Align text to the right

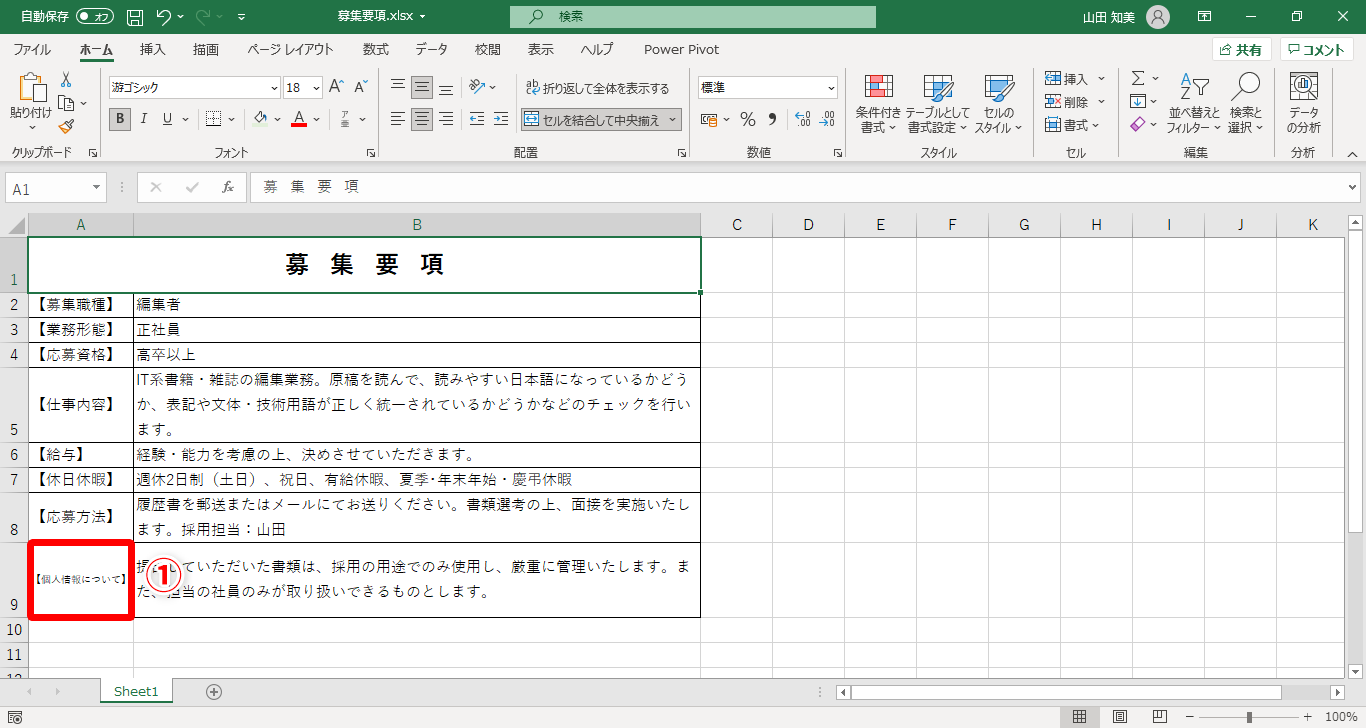click(446, 119)
